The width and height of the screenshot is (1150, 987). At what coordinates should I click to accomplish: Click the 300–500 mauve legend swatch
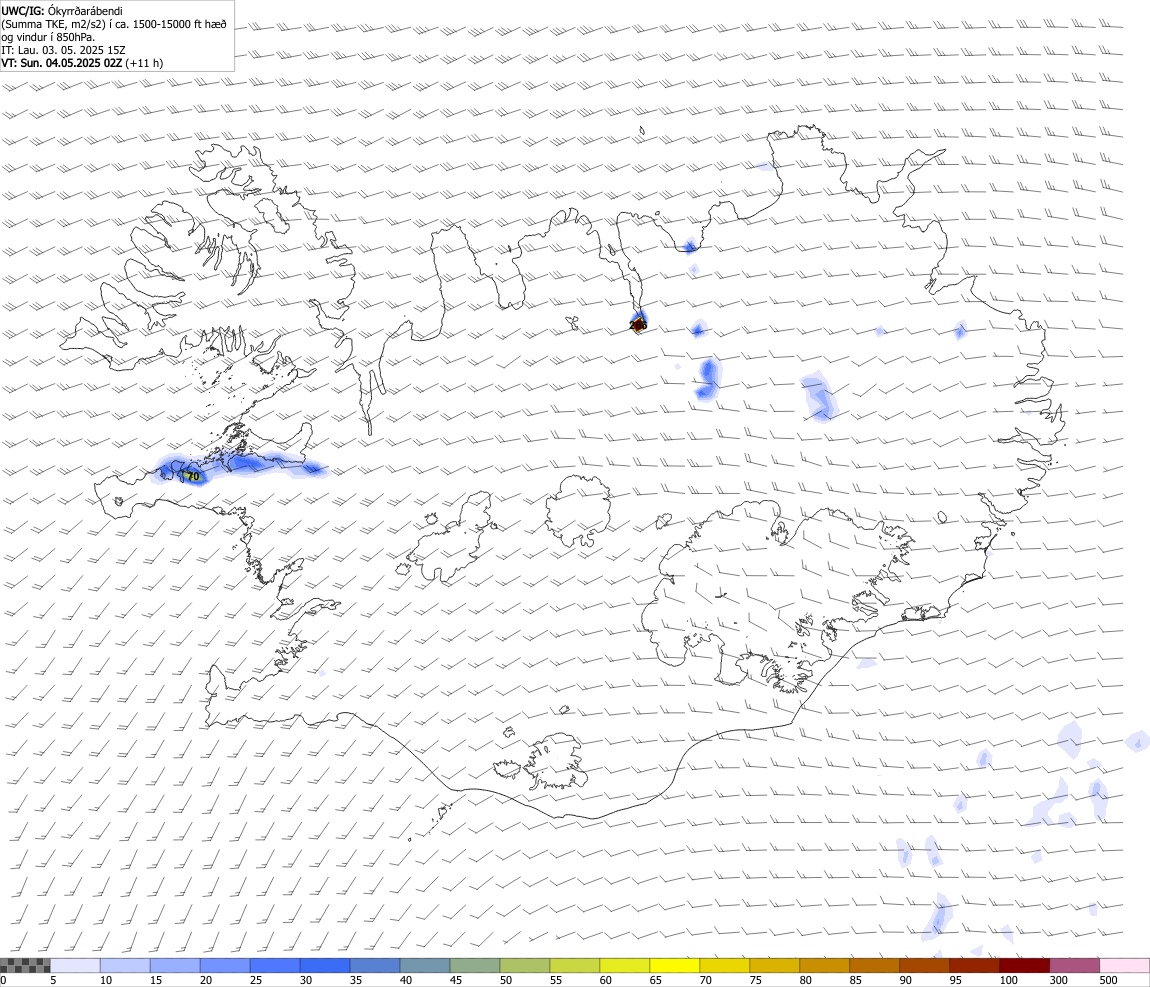point(1074,965)
